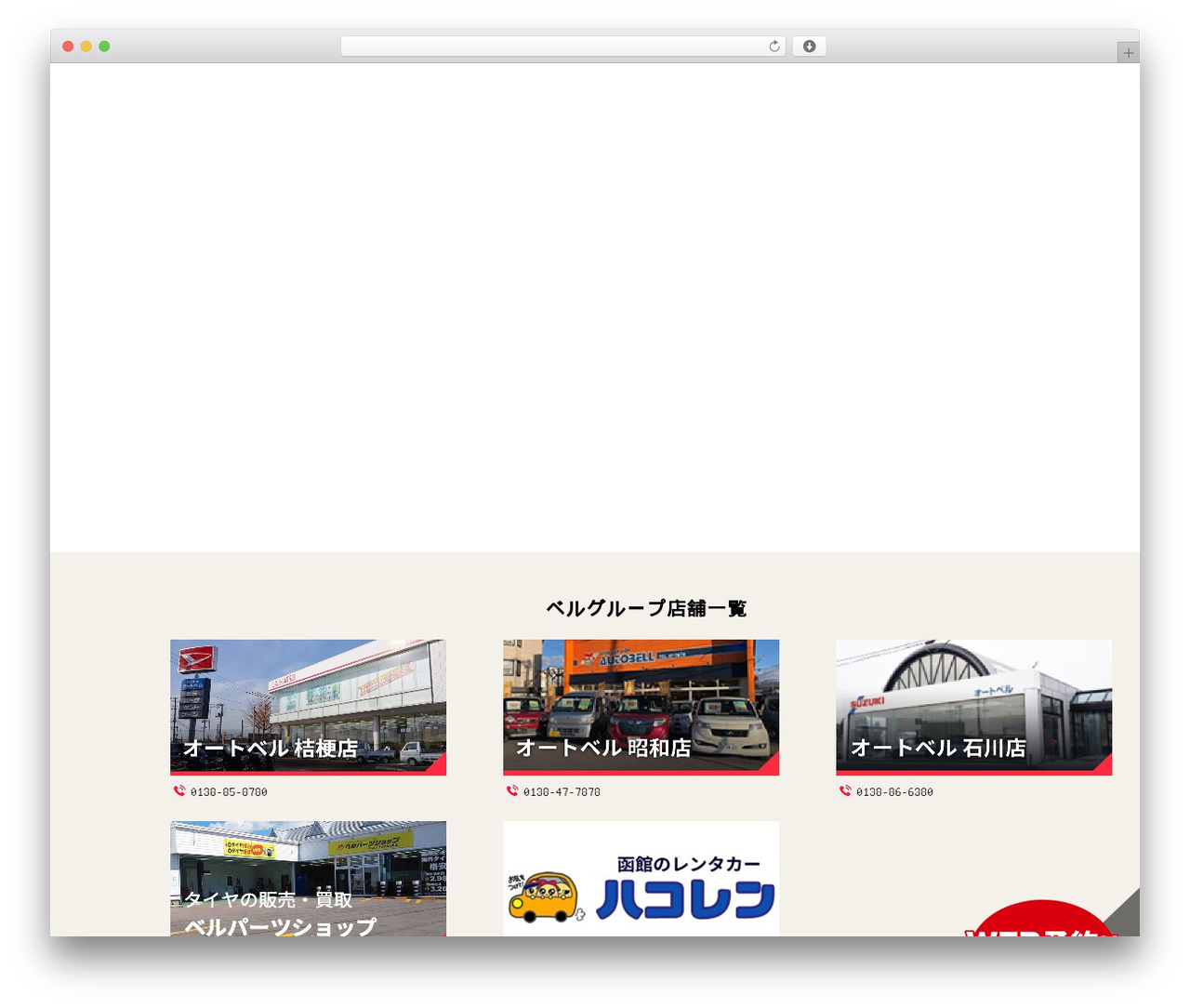Click the phone icon beside 0138-47-7878
This screenshot has width=1190, height=1008.
512,791
